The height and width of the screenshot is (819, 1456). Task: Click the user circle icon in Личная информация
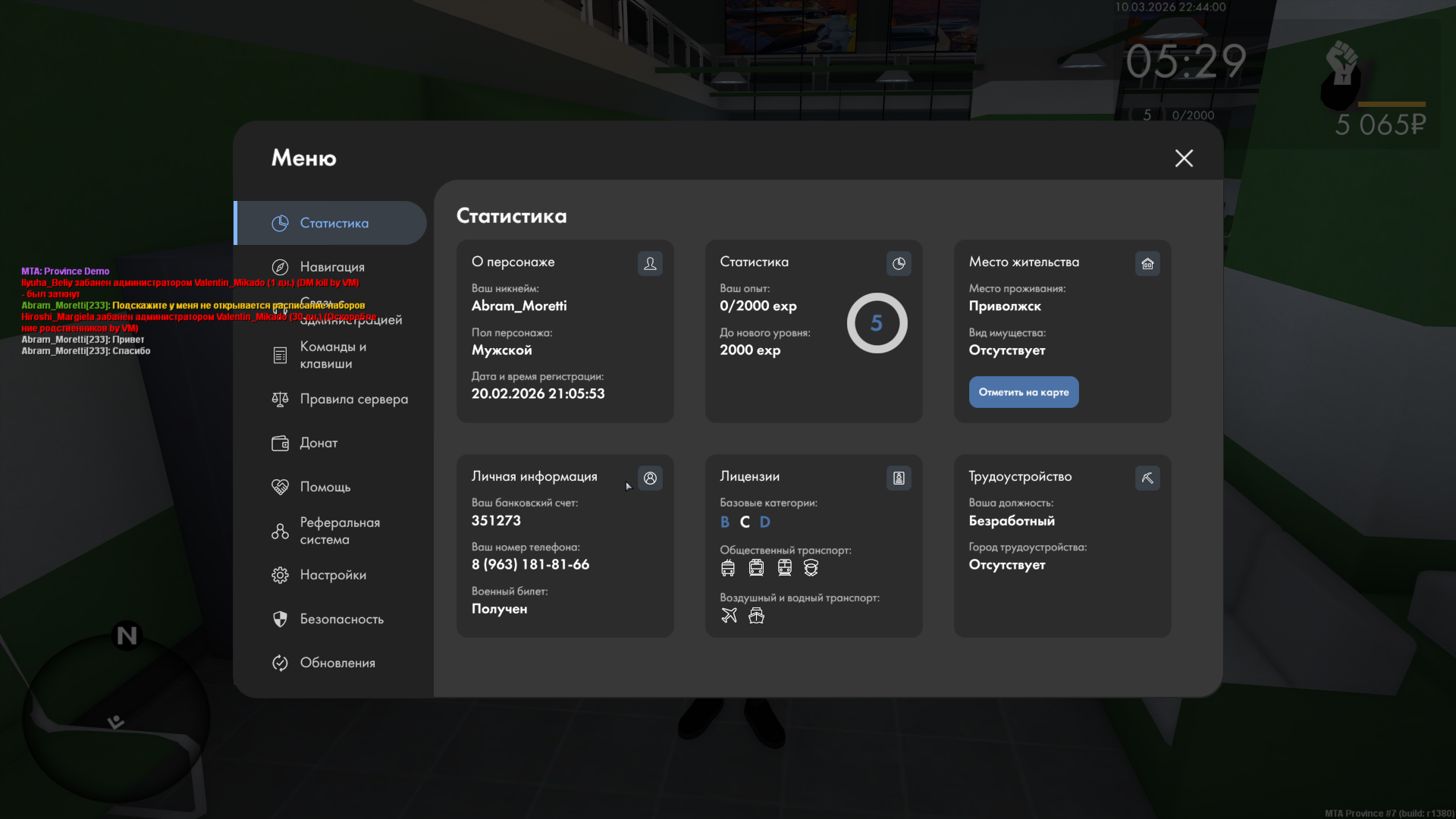pos(650,478)
